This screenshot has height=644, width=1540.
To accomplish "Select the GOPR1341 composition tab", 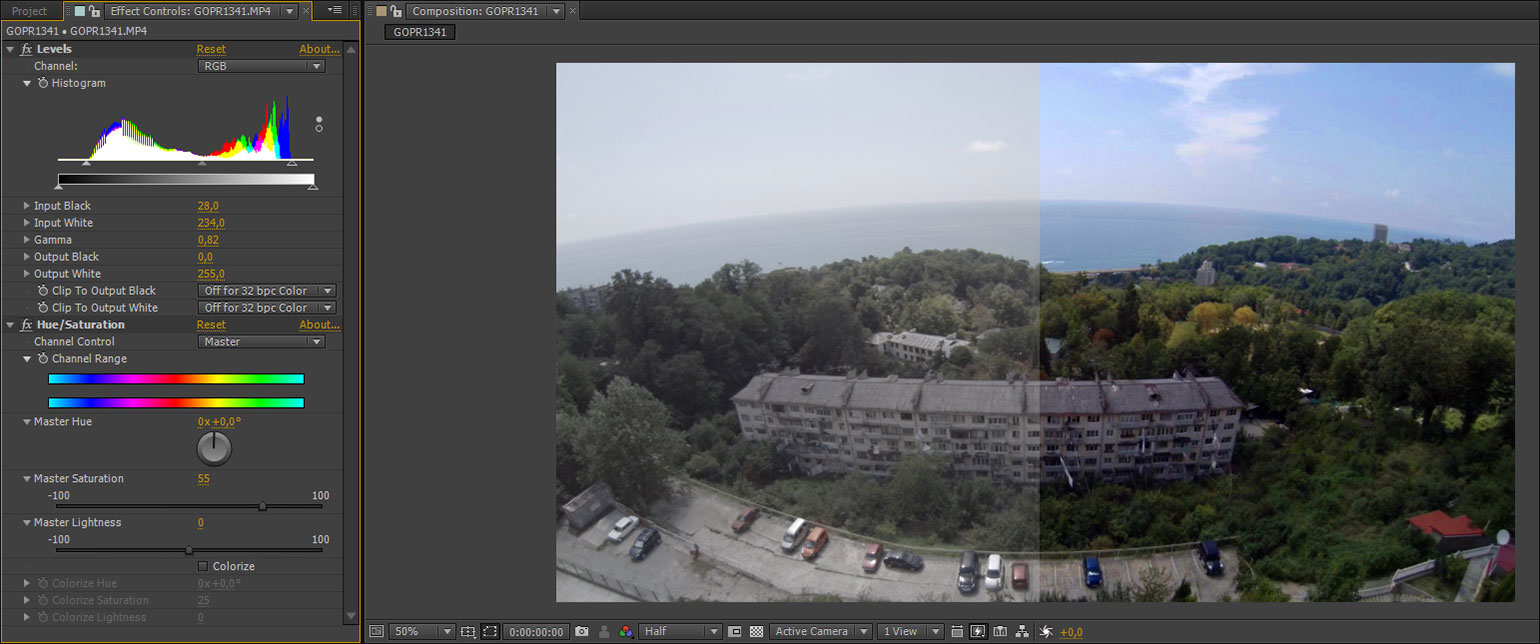I will click(420, 32).
